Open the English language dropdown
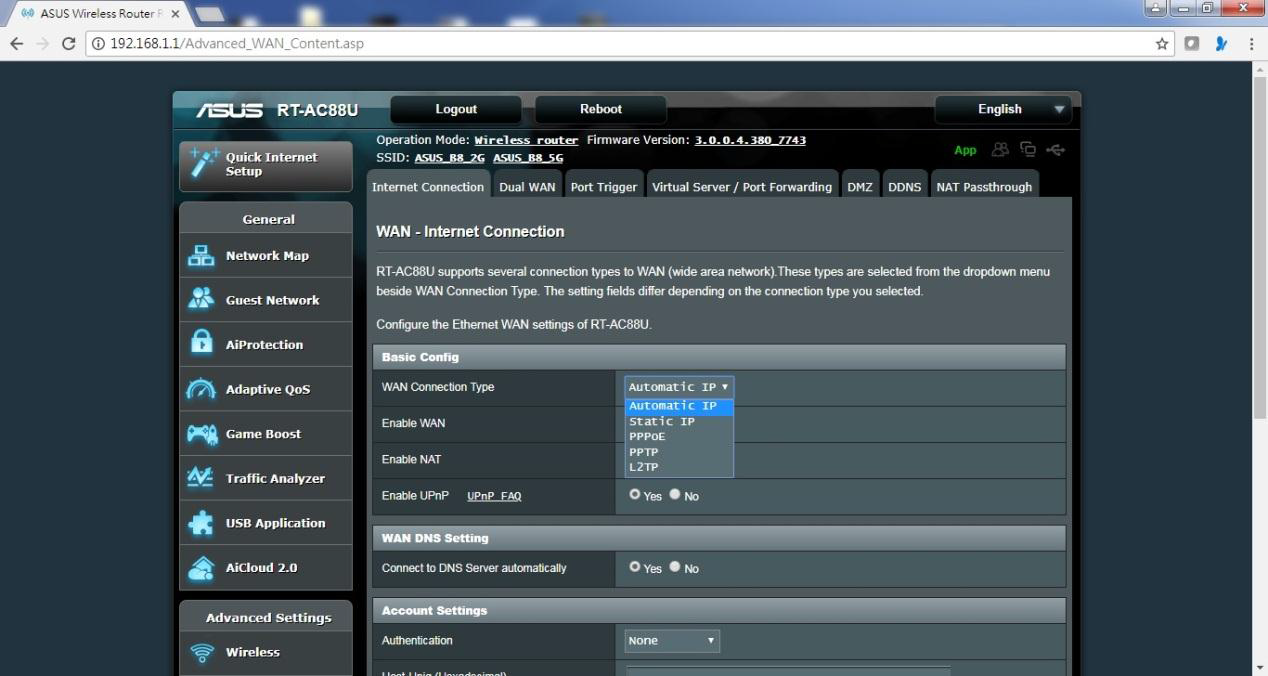 (x=1003, y=109)
